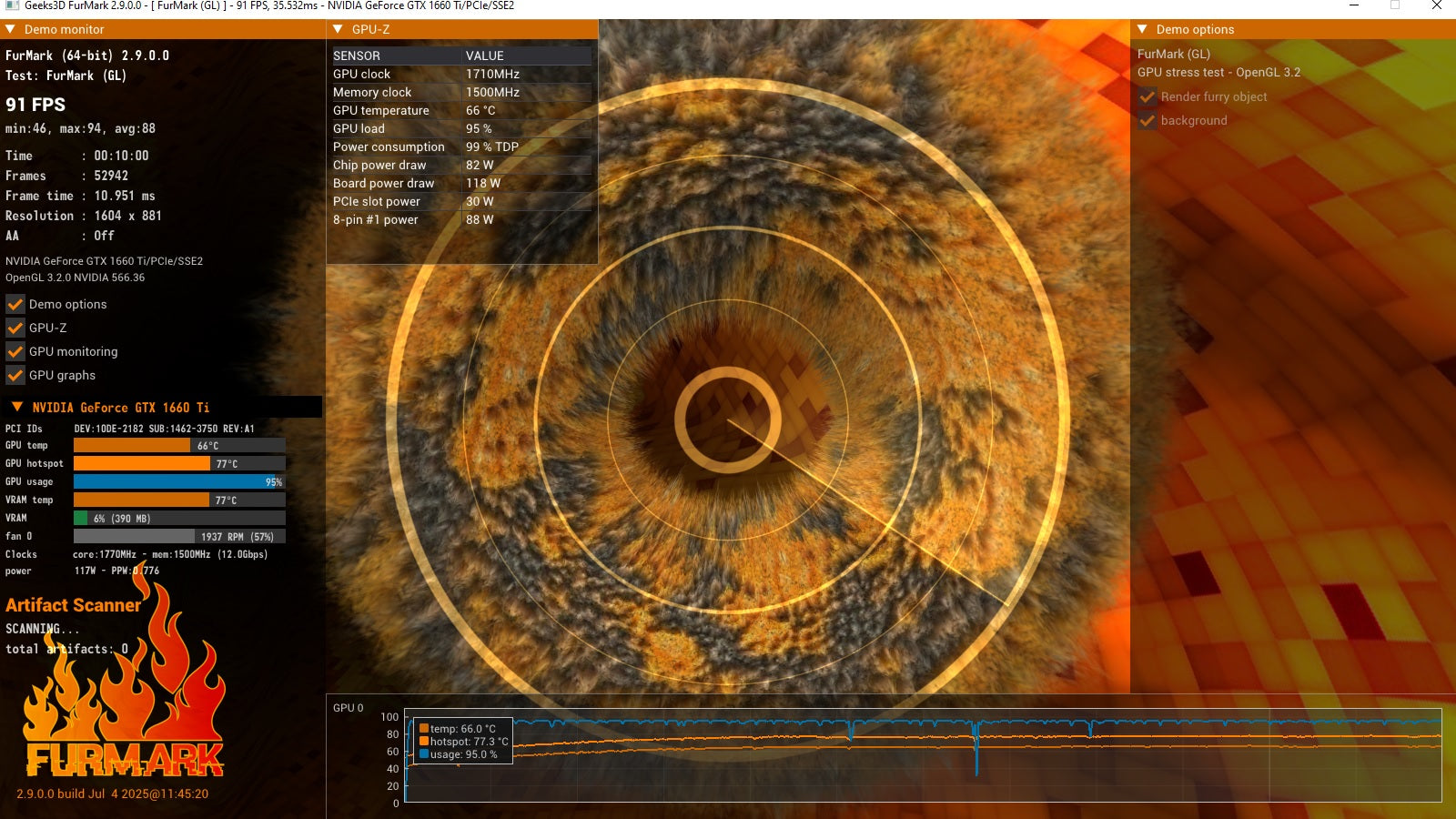
Task: Collapse the right-side Demo options panel triangle
Action: 1143,29
